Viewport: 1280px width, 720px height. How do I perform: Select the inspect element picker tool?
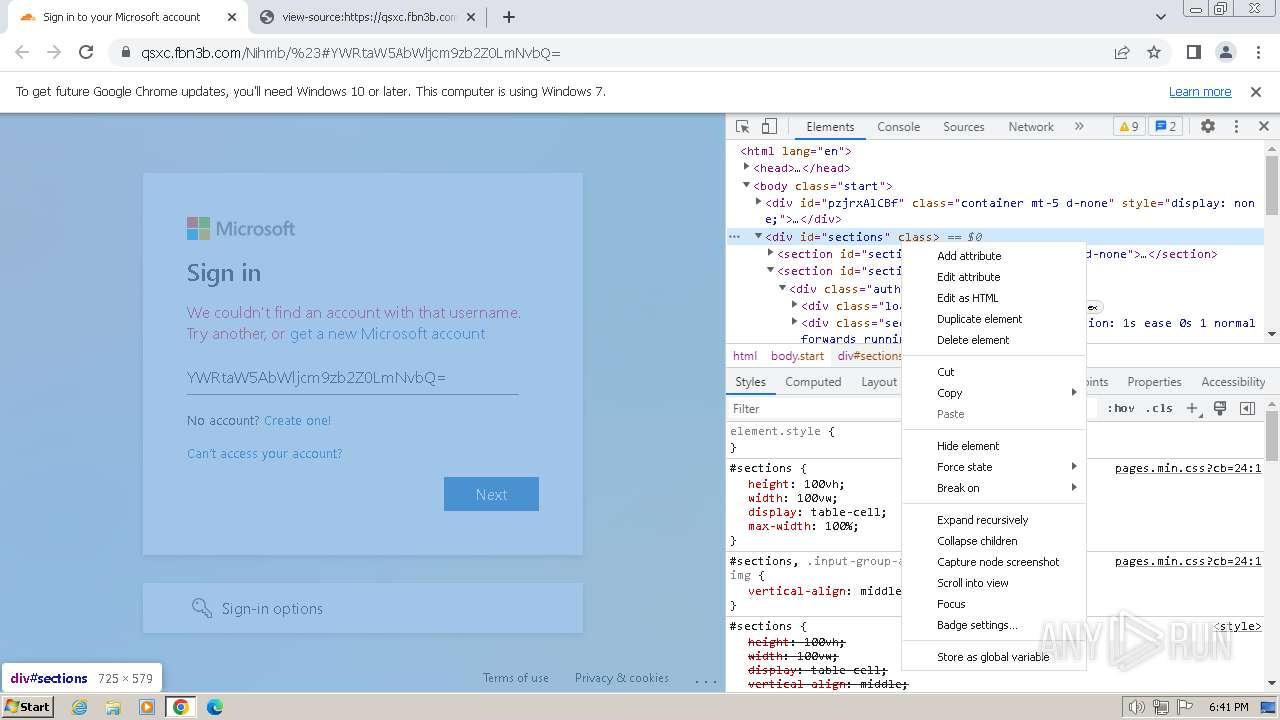pyautogui.click(x=742, y=127)
